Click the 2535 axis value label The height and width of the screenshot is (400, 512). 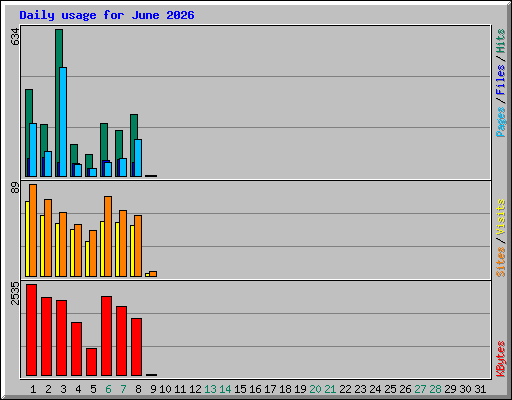pos(15,293)
